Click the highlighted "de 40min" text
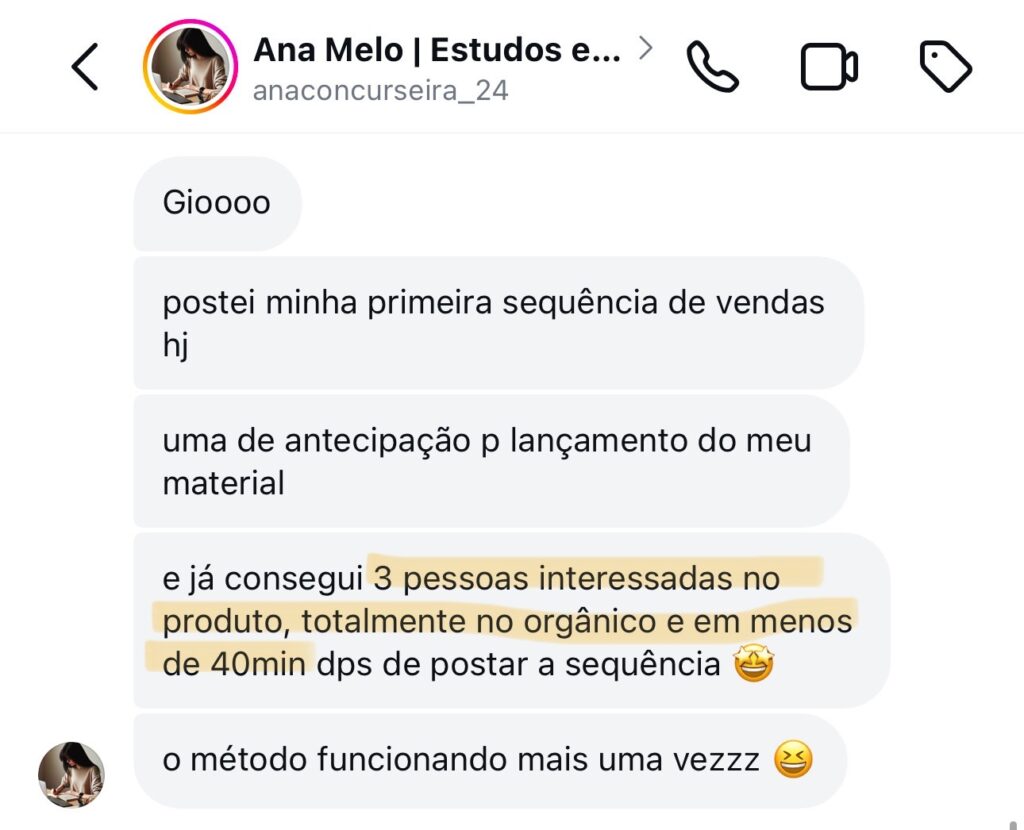This screenshot has width=1024, height=830. (x=233, y=665)
